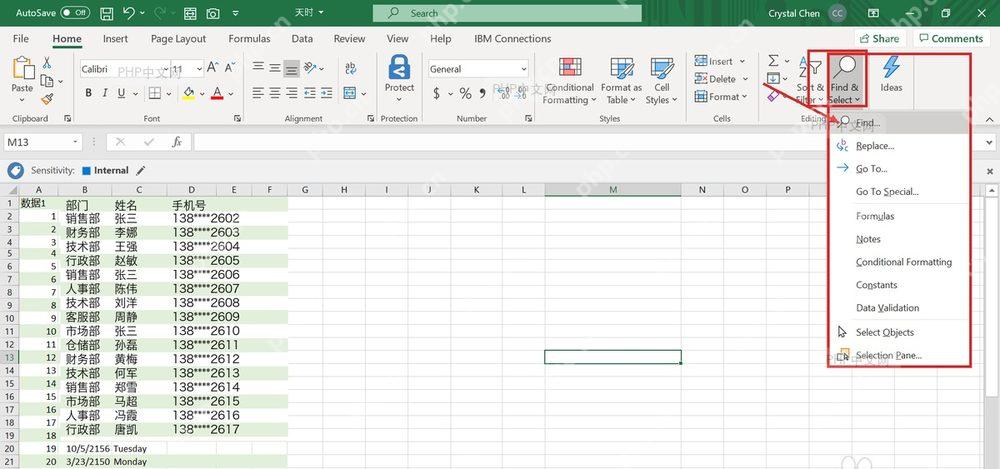Viewport: 1000px width, 469px height.
Task: Toggle Middle Align vertical alignment
Action: tap(275, 68)
